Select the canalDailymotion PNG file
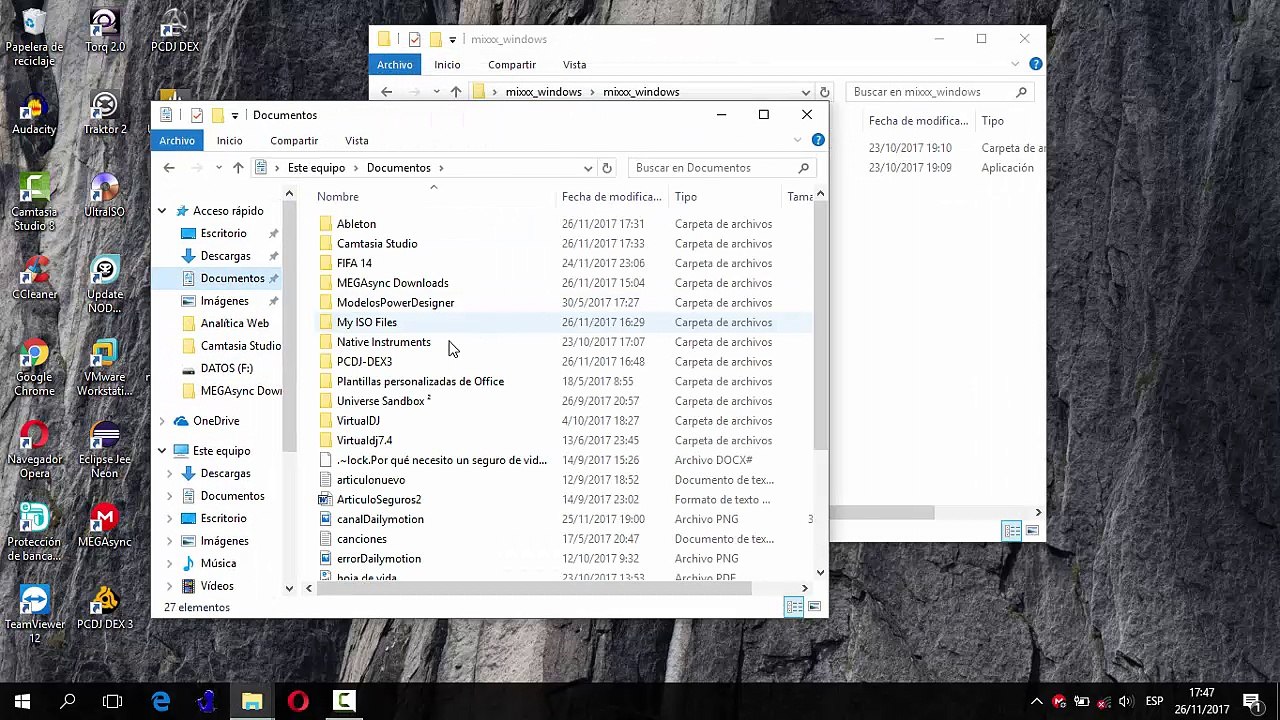This screenshot has height=720, width=1280. click(x=380, y=519)
